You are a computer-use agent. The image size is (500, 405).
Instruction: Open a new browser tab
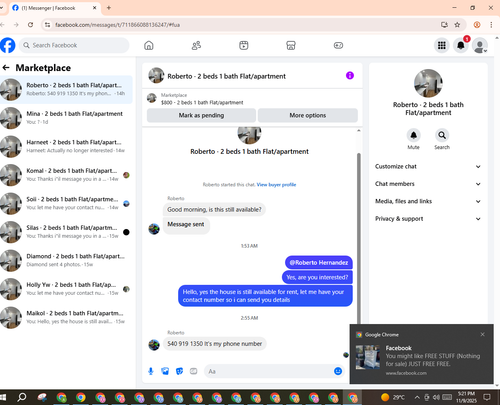[109, 8]
